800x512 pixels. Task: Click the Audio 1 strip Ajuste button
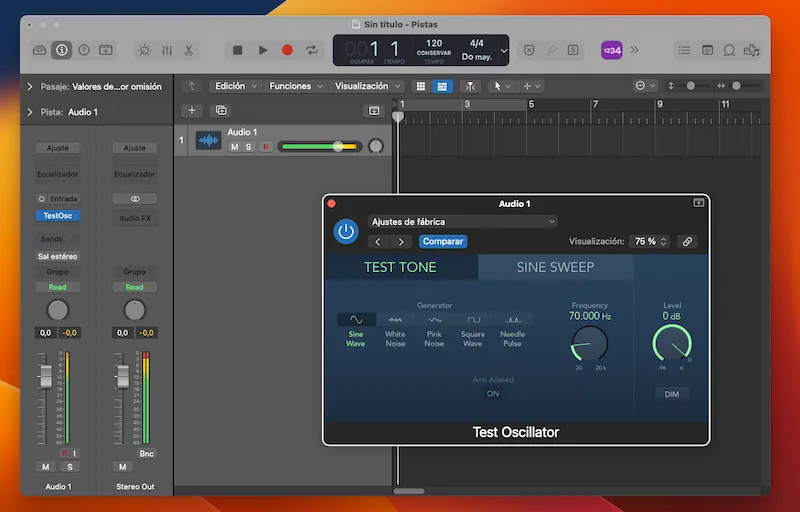click(x=58, y=148)
